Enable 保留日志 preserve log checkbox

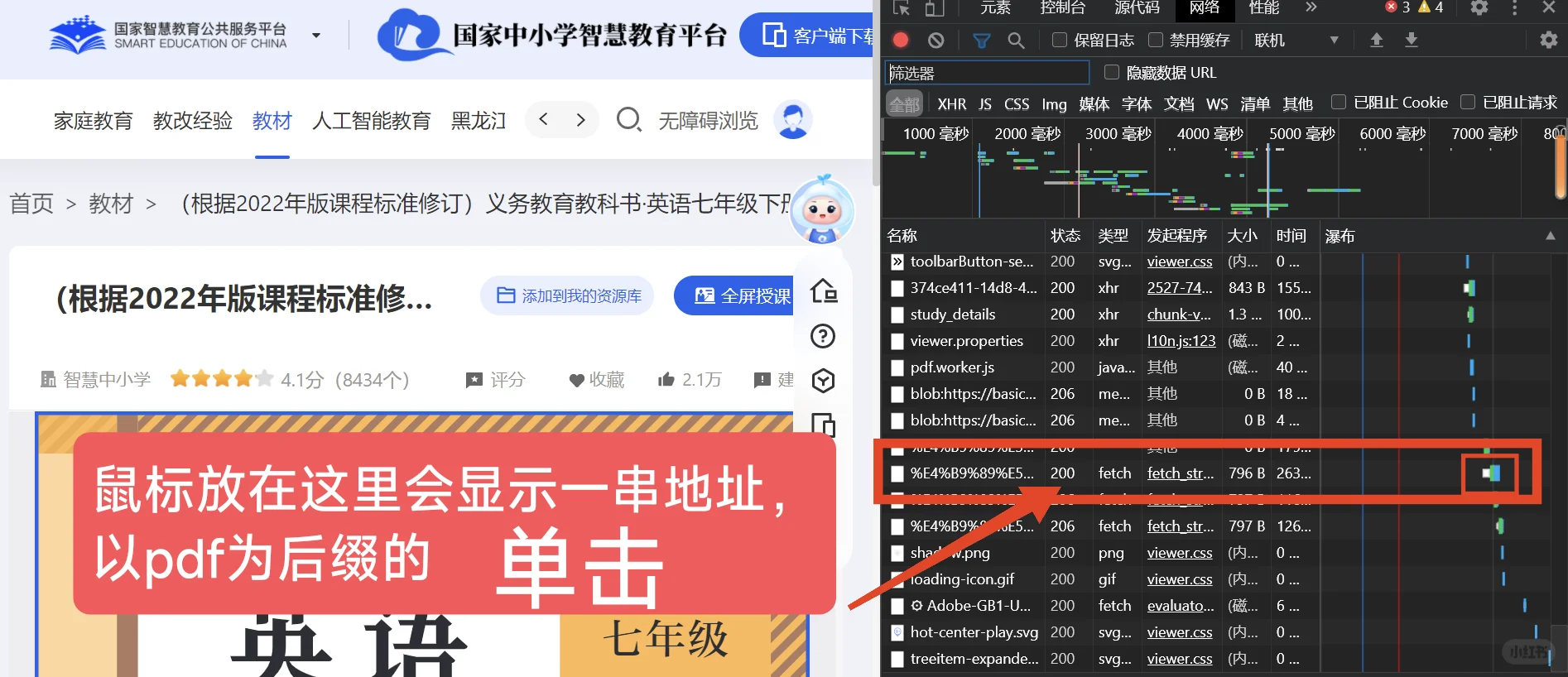point(1059,40)
